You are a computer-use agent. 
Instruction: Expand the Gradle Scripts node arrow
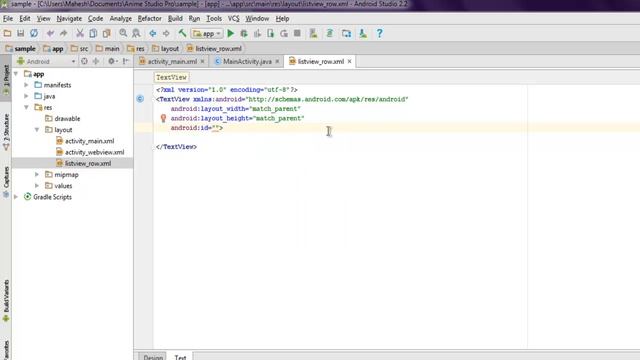point(16,197)
